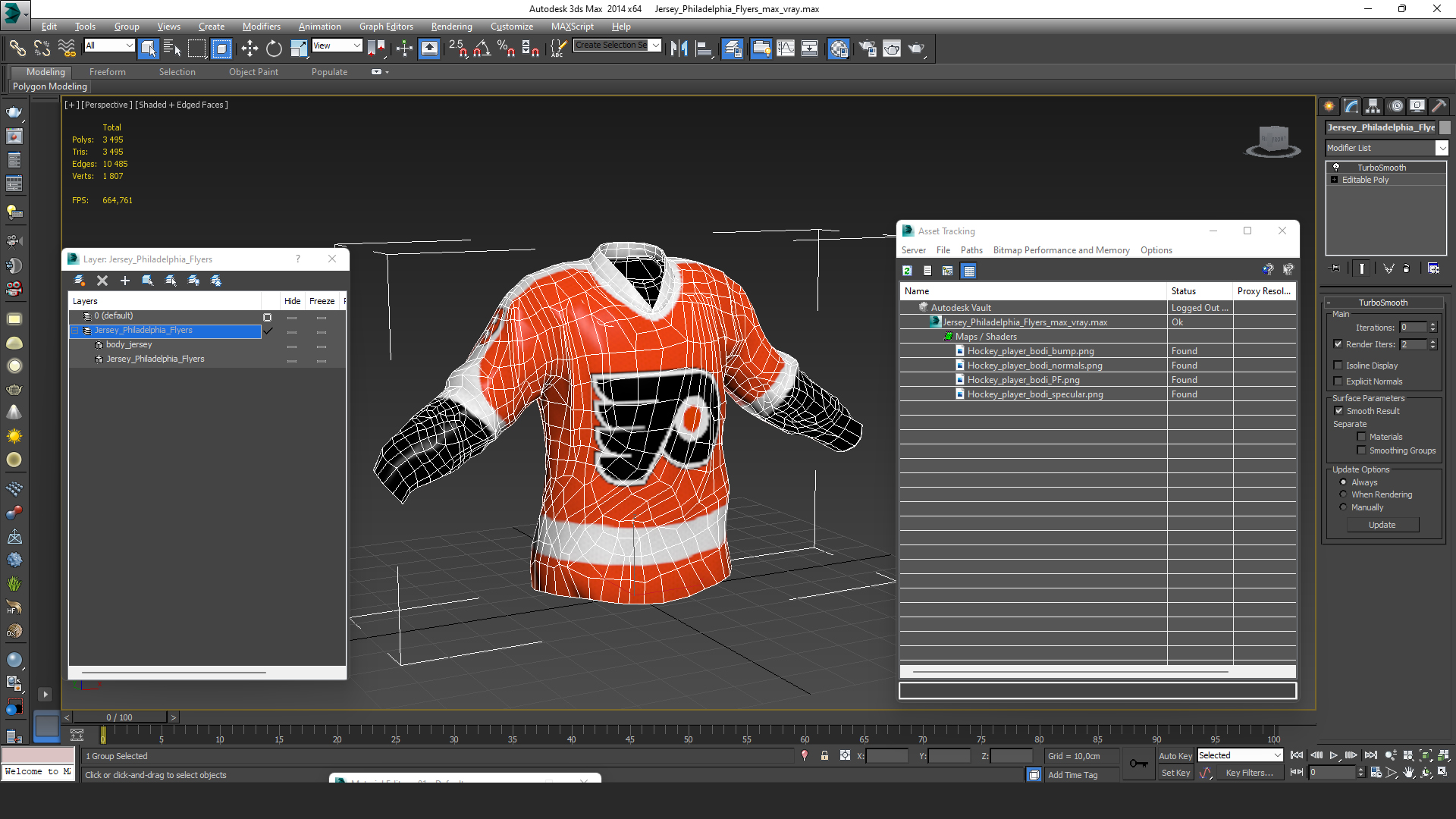1456x819 pixels.
Task: Select Manually update option
Action: [x=1343, y=507]
